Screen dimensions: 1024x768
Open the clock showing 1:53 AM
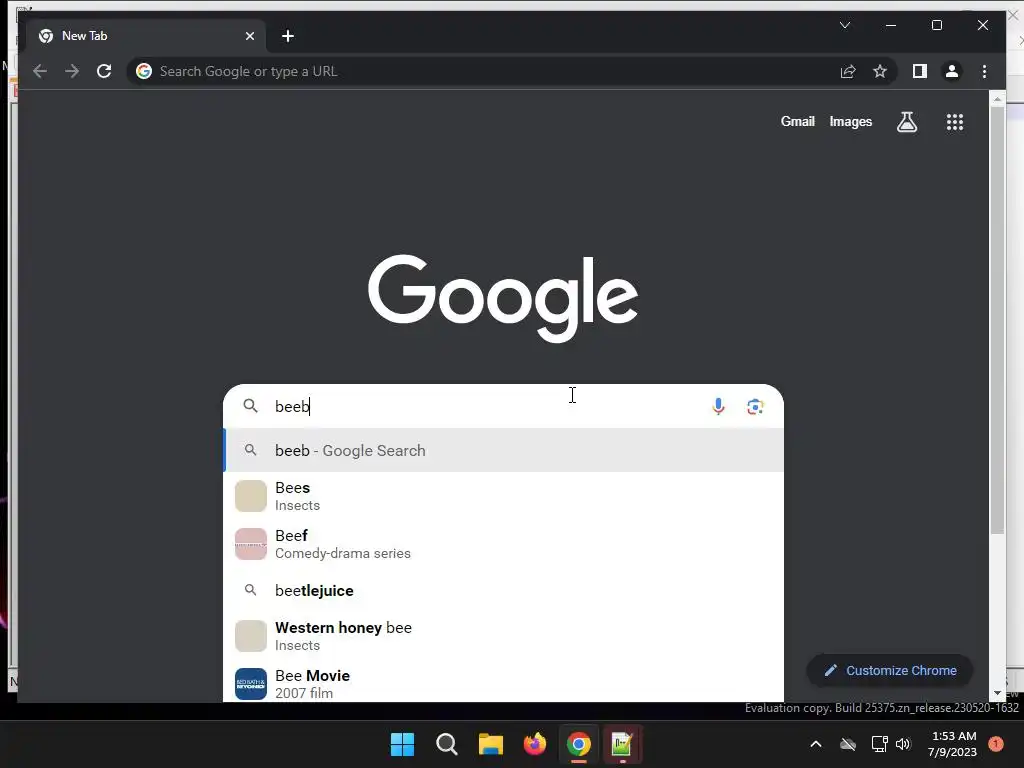pyautogui.click(x=953, y=744)
